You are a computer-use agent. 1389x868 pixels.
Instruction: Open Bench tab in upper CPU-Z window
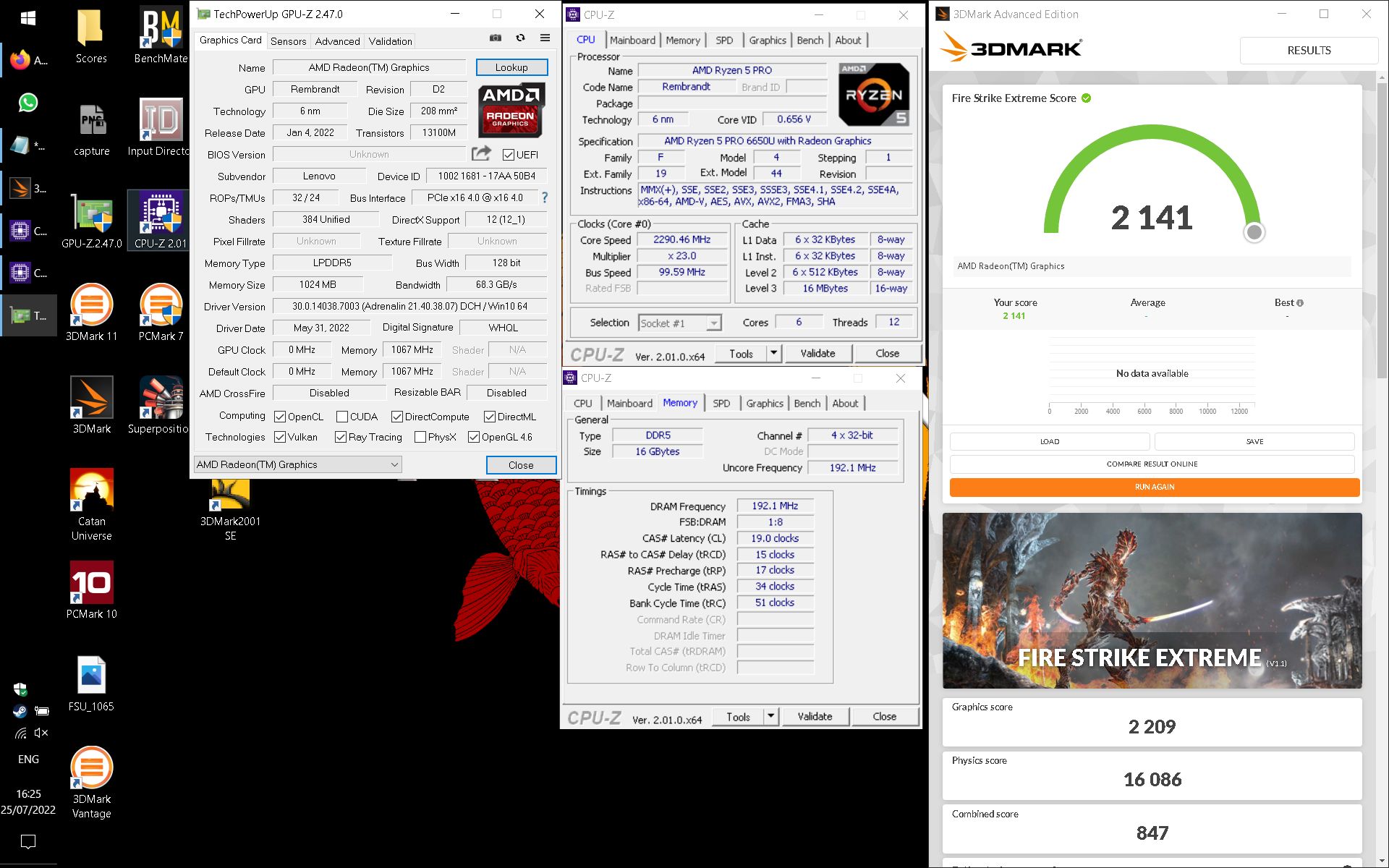pyautogui.click(x=810, y=41)
